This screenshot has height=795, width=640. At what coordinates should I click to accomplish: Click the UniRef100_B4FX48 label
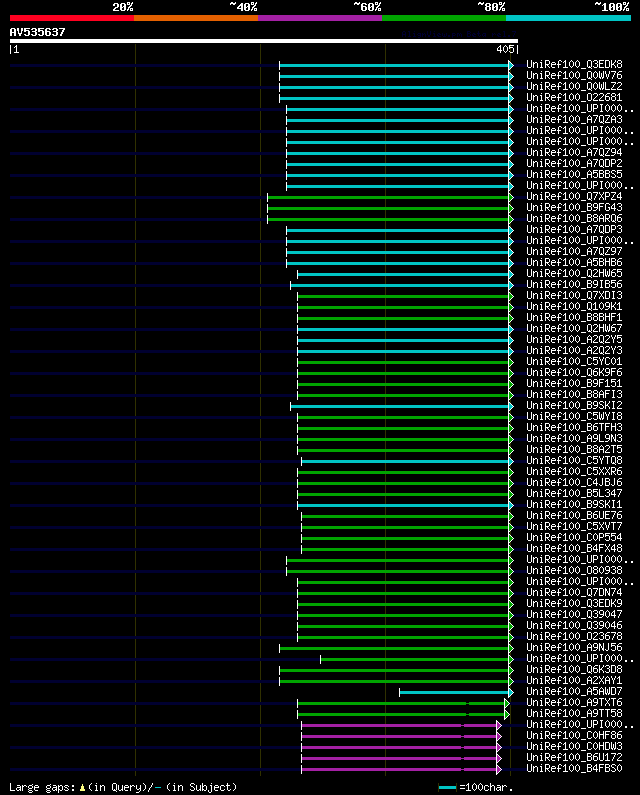(574, 549)
